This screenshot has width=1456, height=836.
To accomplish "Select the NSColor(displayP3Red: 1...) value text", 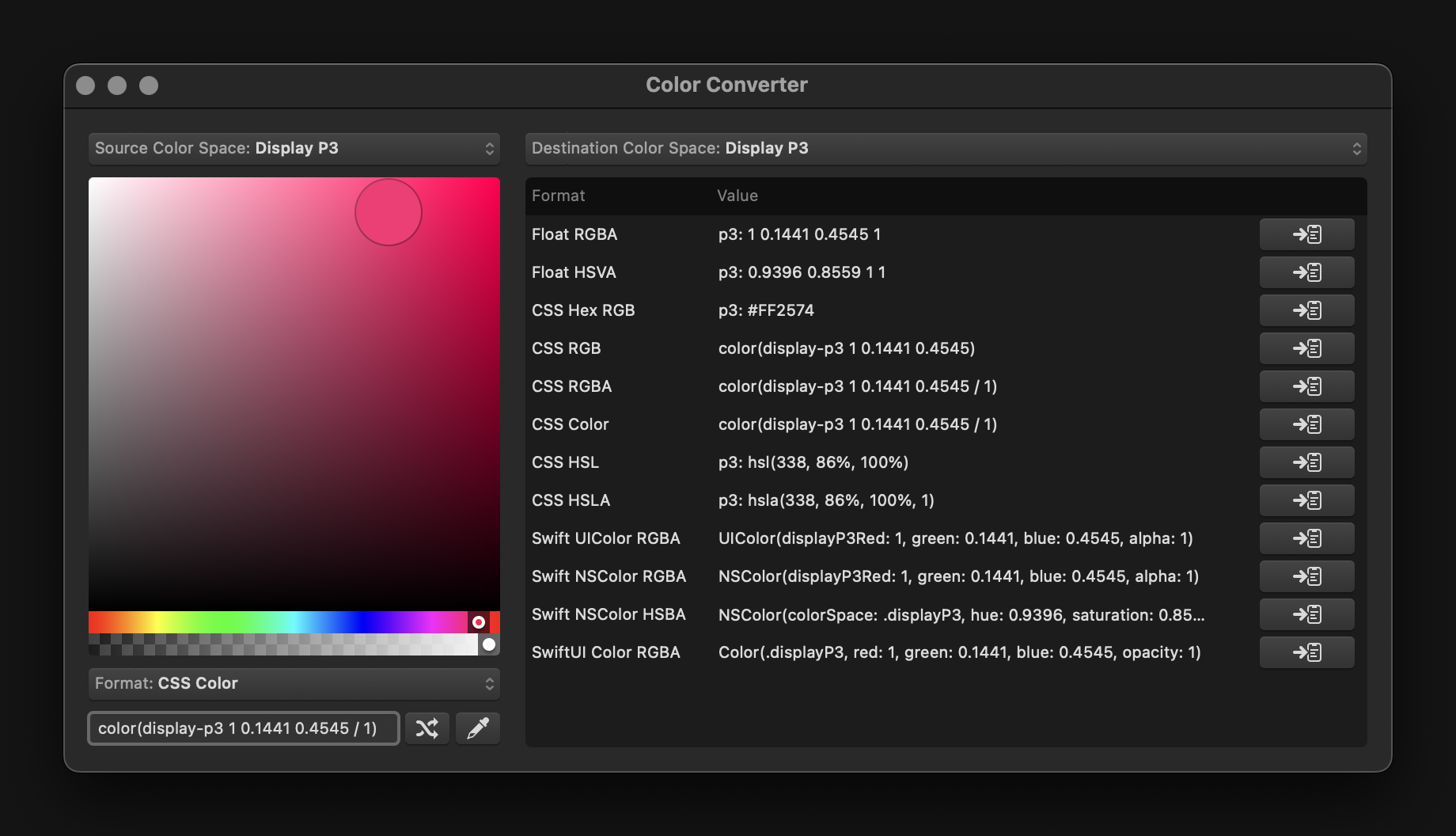I will click(958, 576).
